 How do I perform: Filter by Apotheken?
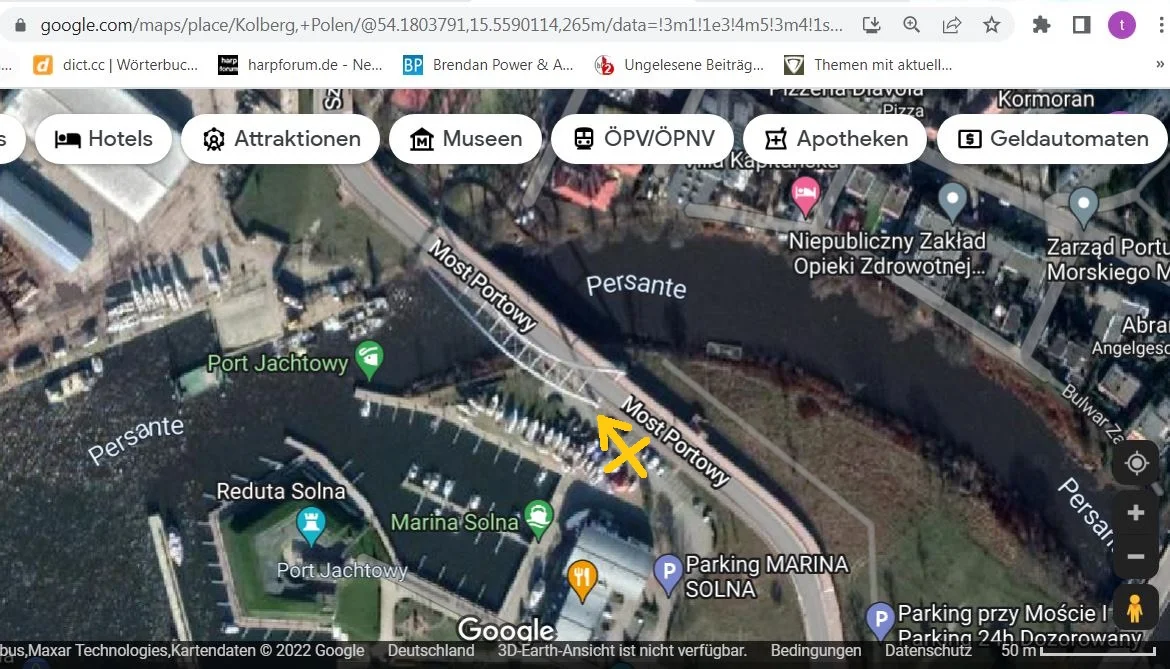(834, 139)
